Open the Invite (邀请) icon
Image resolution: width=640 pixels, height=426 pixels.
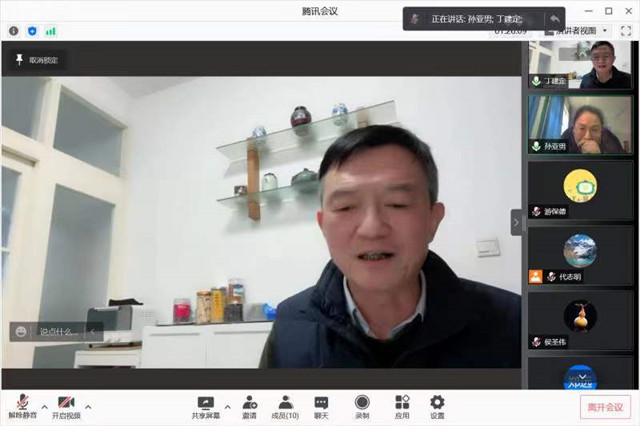tap(249, 404)
